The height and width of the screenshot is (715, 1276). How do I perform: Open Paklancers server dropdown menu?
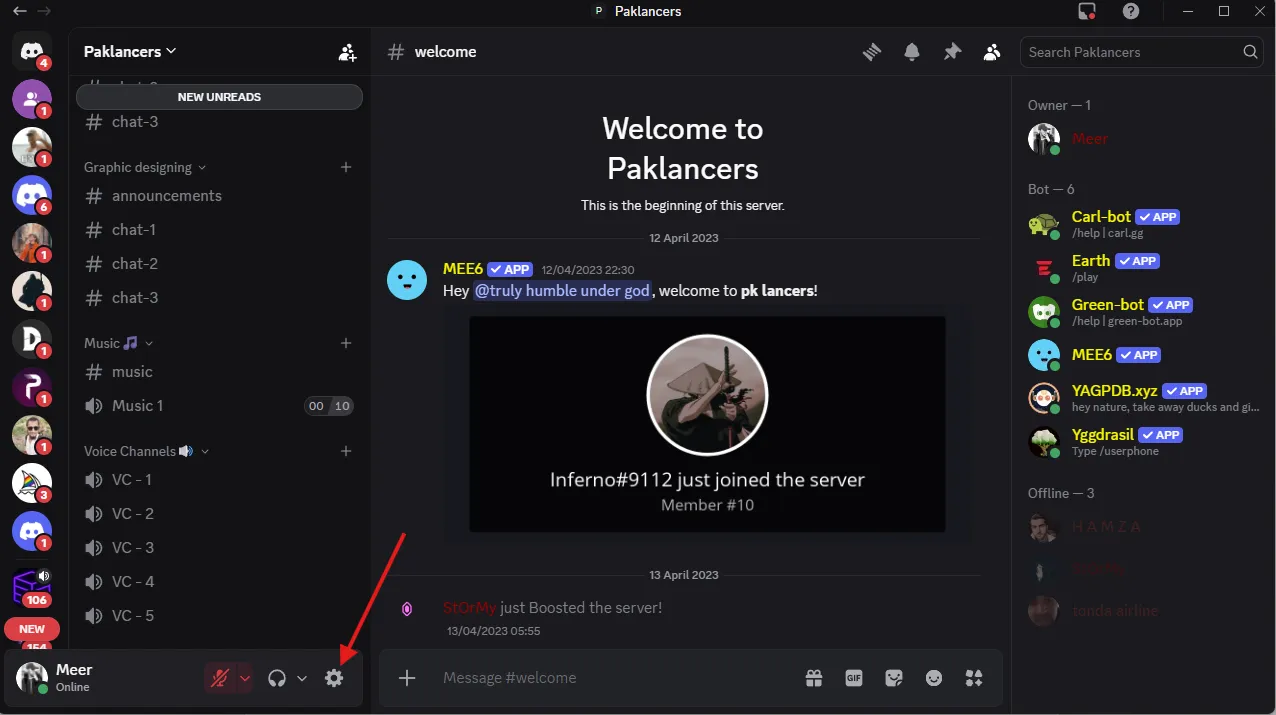(x=130, y=51)
